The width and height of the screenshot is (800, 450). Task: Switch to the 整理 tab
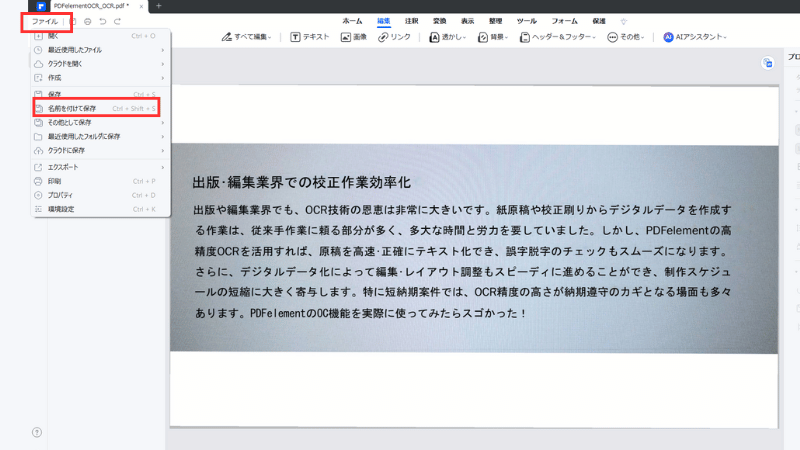(x=495, y=21)
